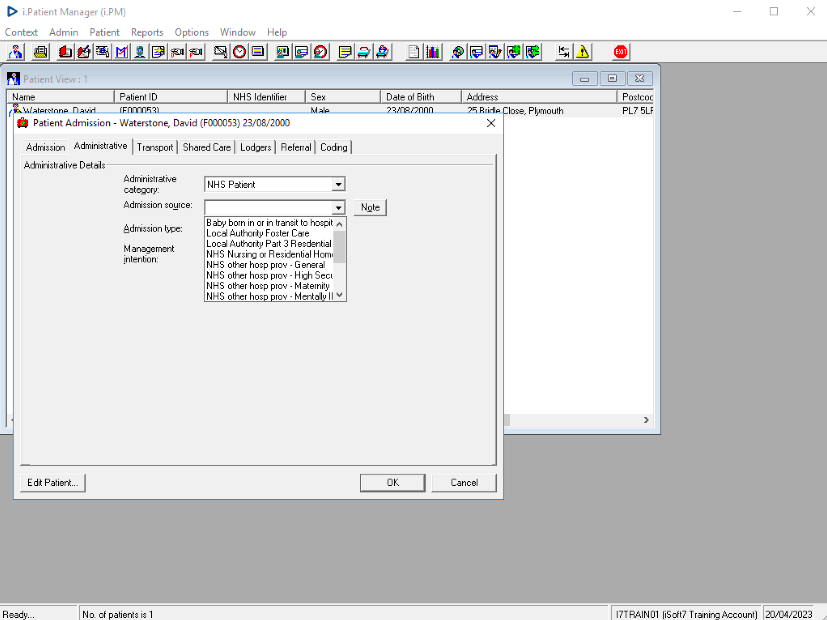Open the Options menu

191,32
